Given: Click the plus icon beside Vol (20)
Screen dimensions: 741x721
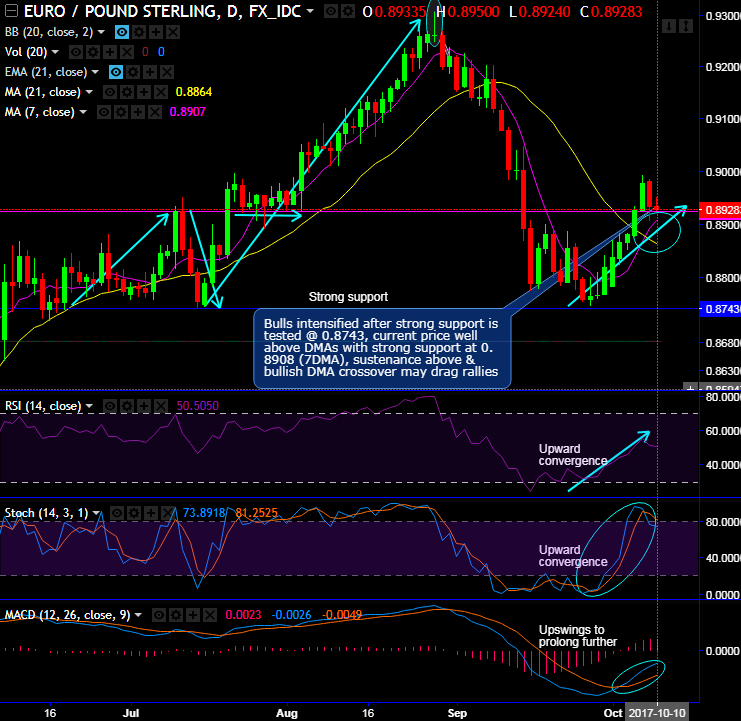Looking at the screenshot, I should point(110,52).
